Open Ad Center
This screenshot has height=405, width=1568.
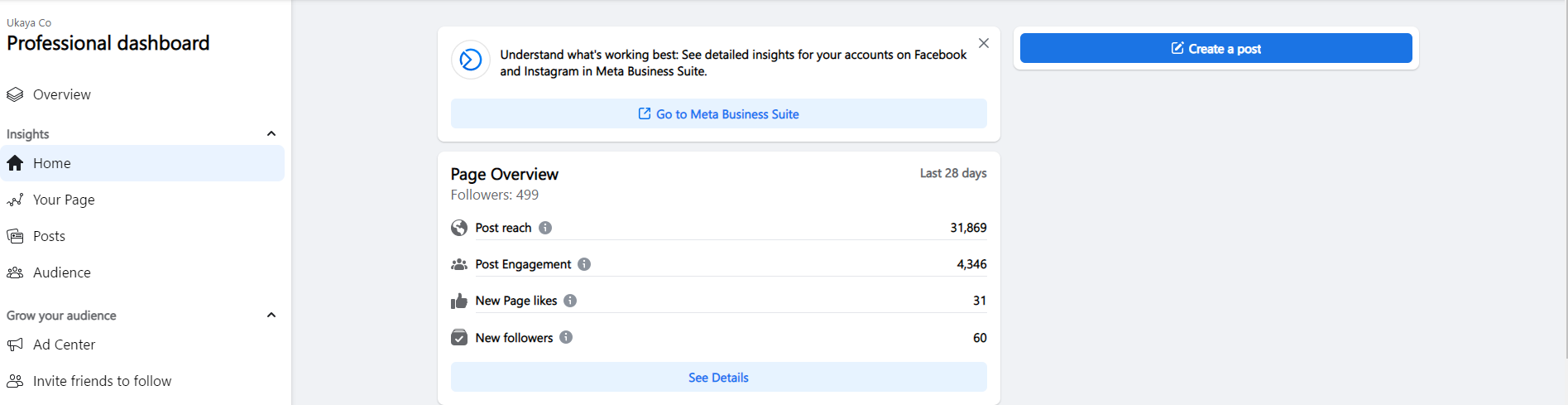coord(64,345)
